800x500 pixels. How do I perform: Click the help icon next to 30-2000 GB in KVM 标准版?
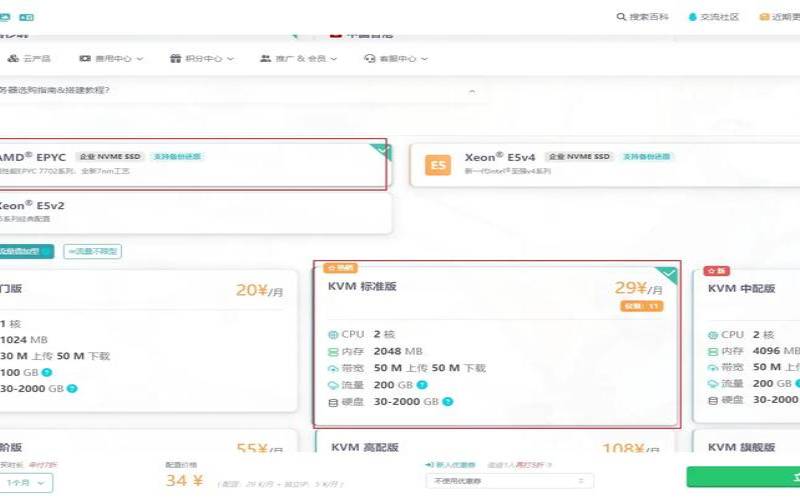[x=447, y=402]
